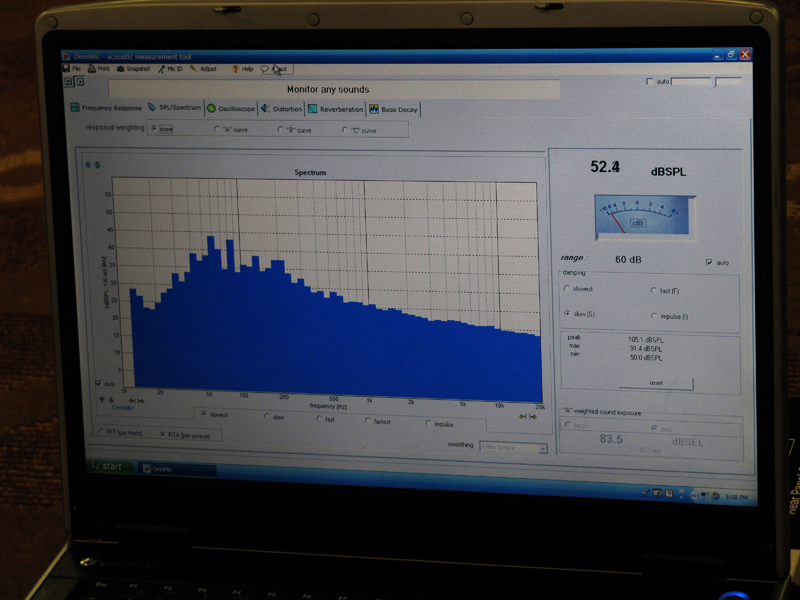Select the "A" curve response weighting

pyautogui.click(x=217, y=129)
